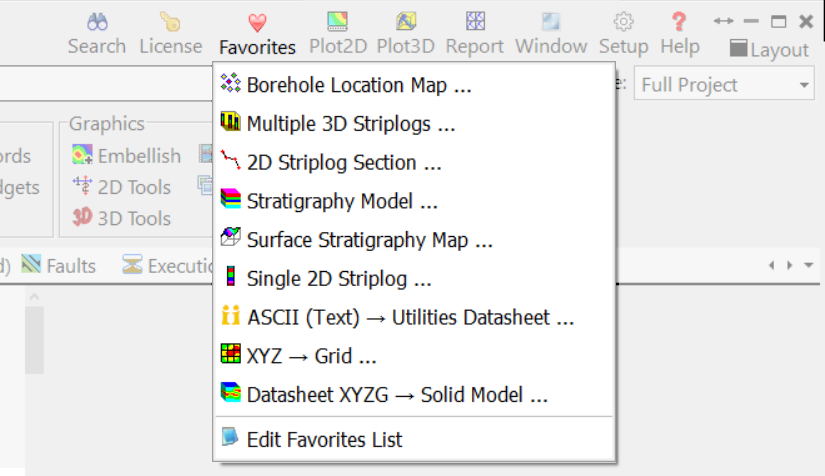
Task: Open the Plot2D menu
Action: point(339,33)
